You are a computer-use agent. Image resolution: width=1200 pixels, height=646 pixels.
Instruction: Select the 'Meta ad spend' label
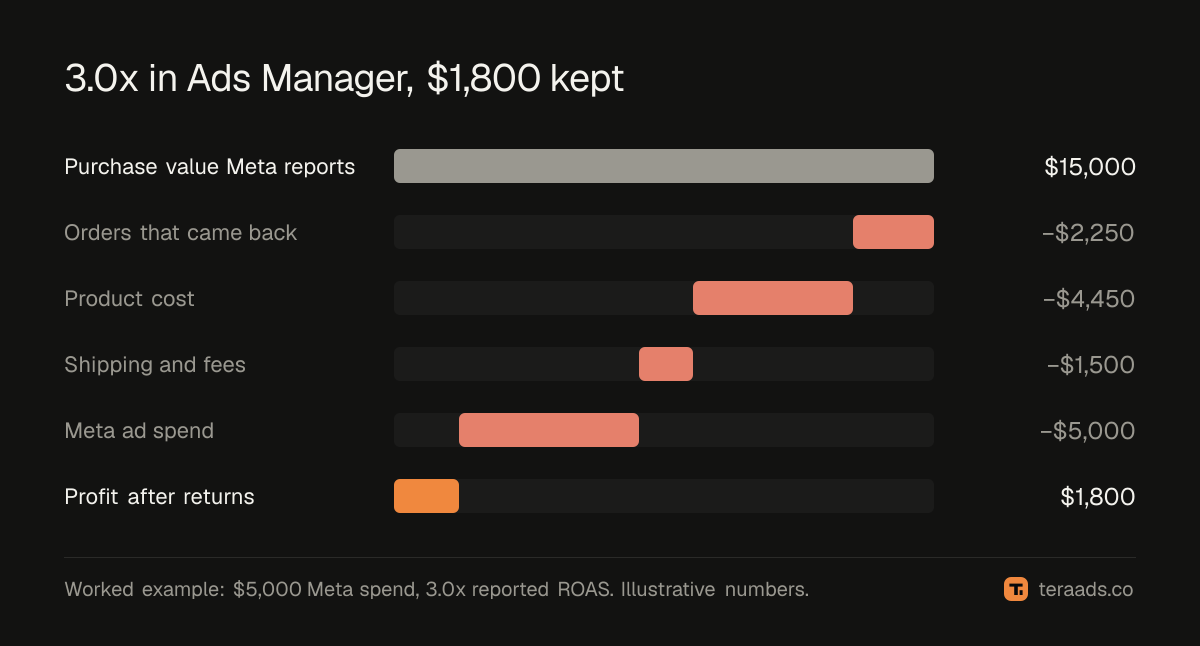click(139, 431)
